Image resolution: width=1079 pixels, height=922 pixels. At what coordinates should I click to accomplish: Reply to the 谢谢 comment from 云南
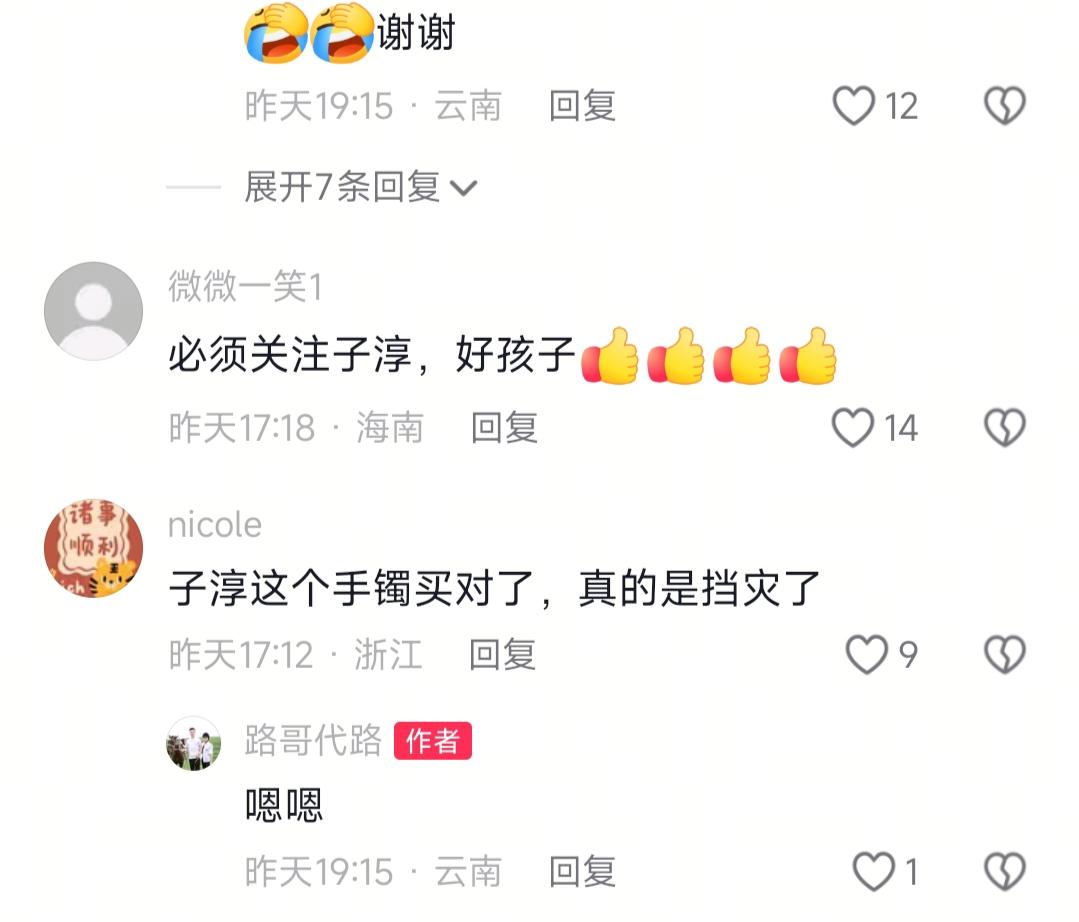(x=582, y=106)
